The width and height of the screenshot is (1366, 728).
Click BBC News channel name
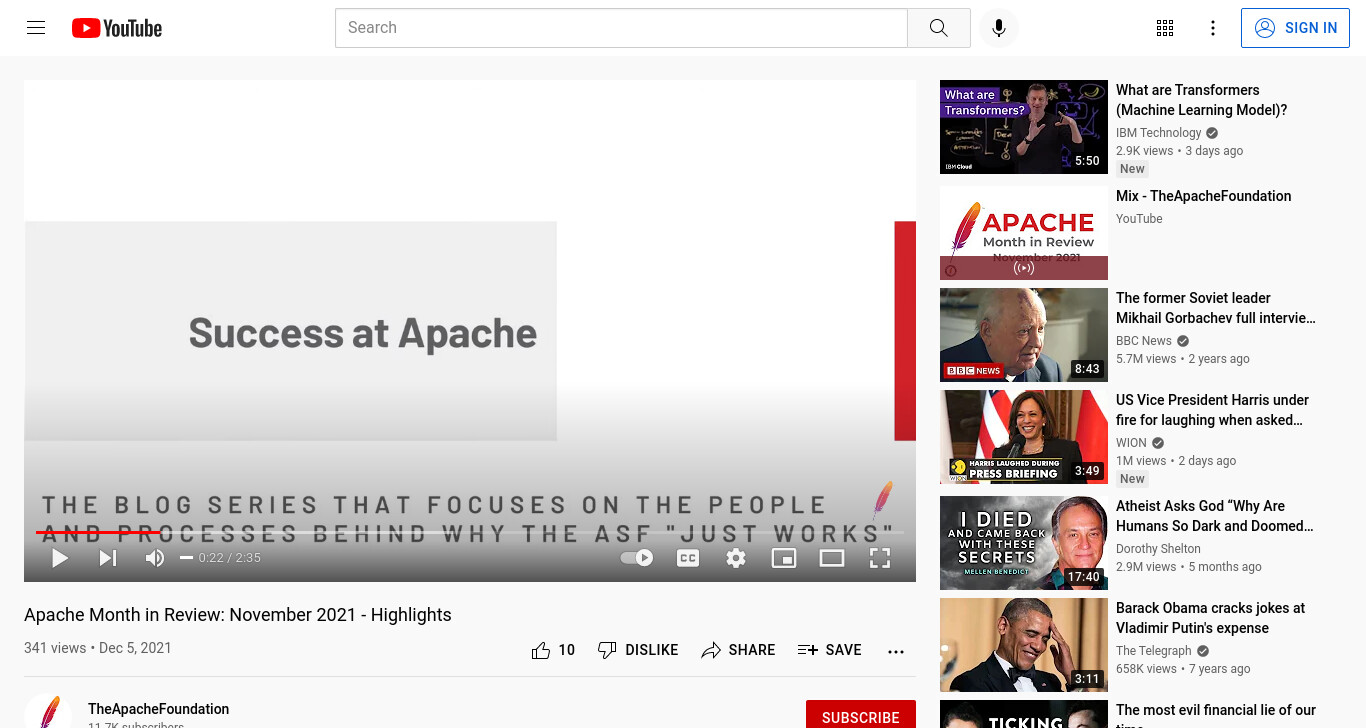(1143, 341)
